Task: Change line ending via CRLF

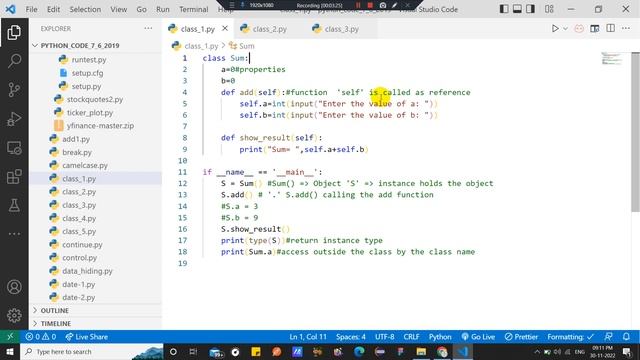Action: [x=411, y=337]
